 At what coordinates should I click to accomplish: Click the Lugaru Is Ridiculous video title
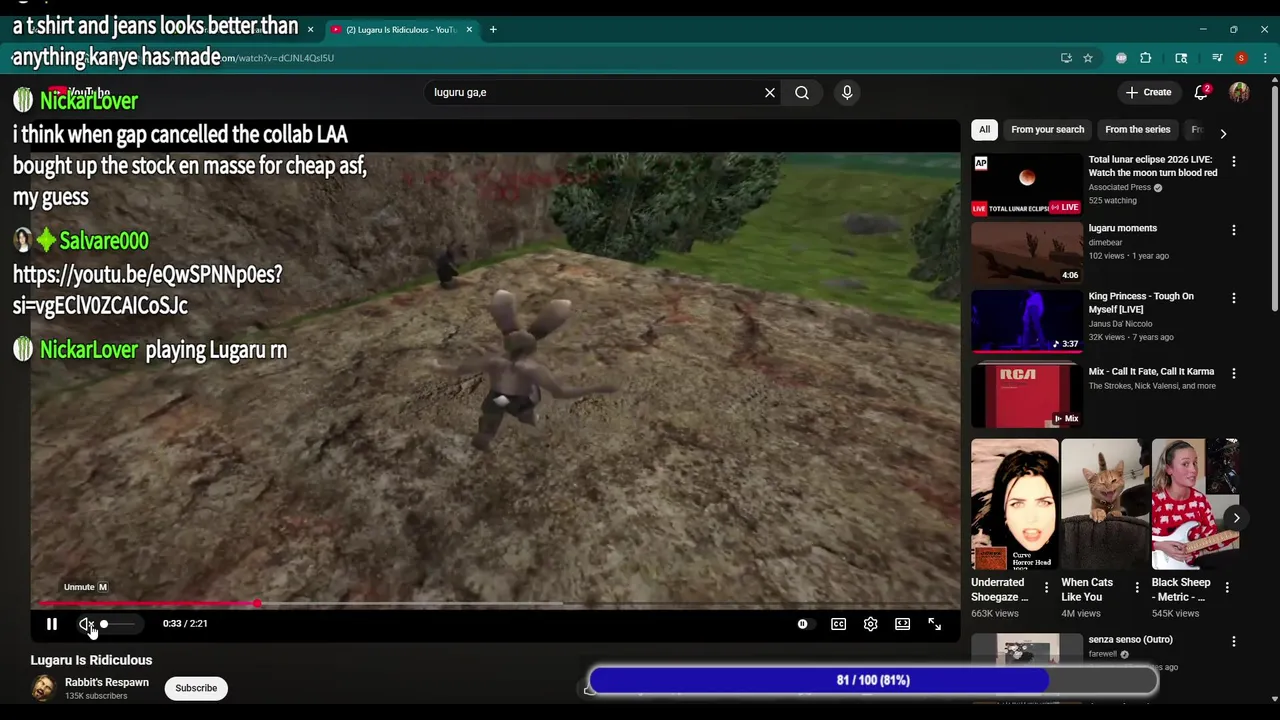[x=91, y=660]
